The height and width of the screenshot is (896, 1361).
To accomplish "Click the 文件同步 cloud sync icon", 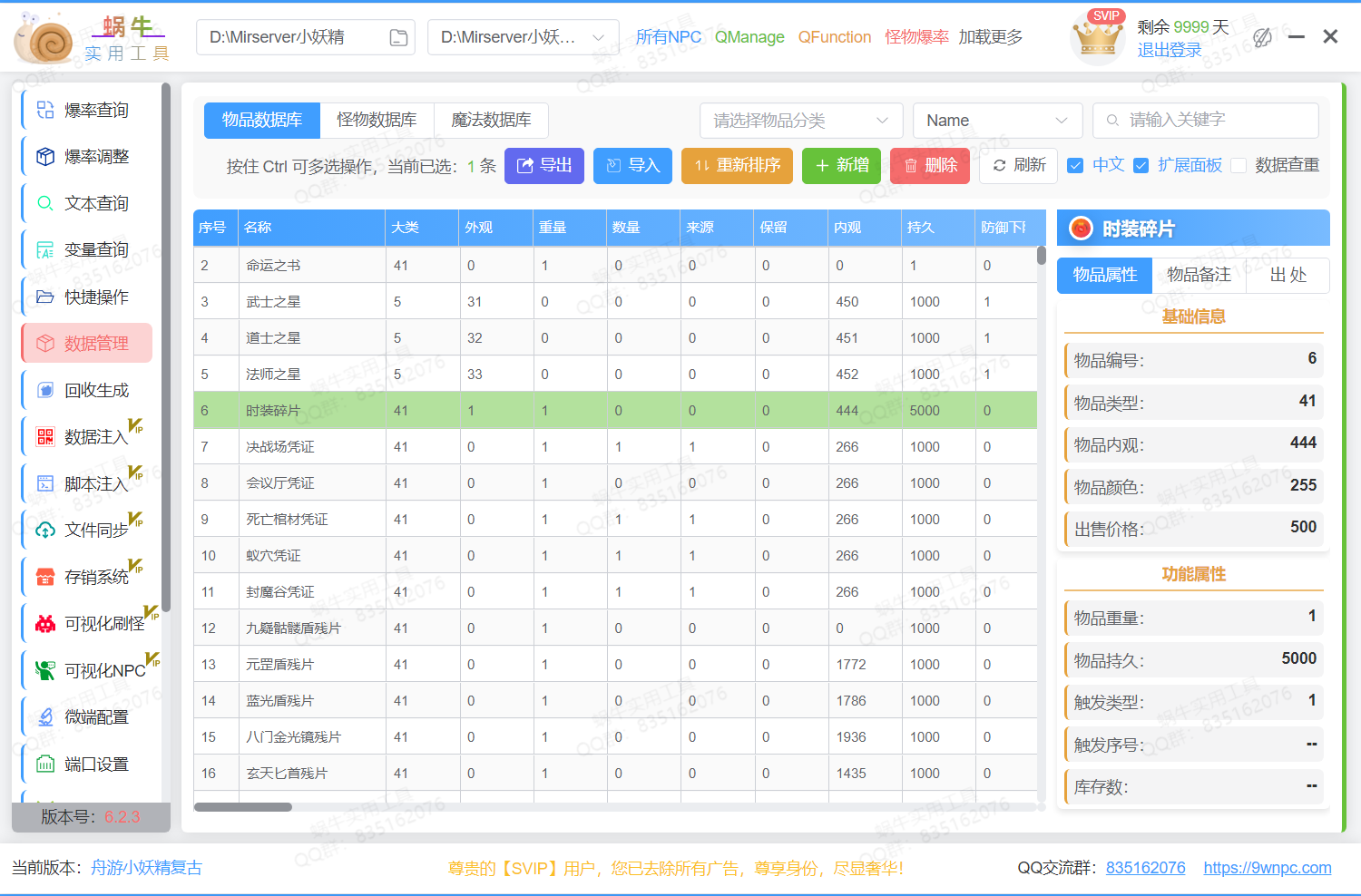I will 45,531.
